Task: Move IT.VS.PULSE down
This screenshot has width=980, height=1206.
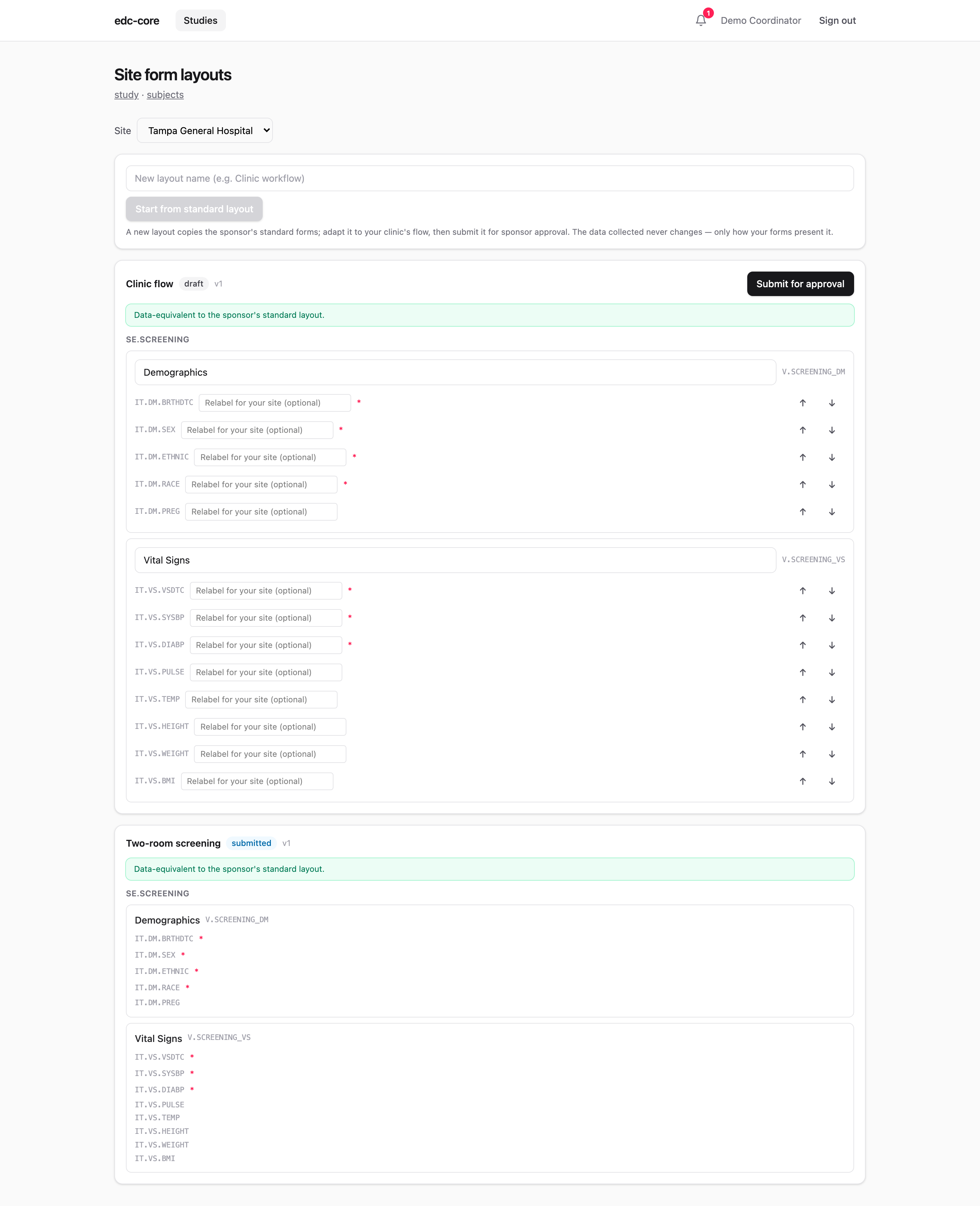Action: click(832, 672)
